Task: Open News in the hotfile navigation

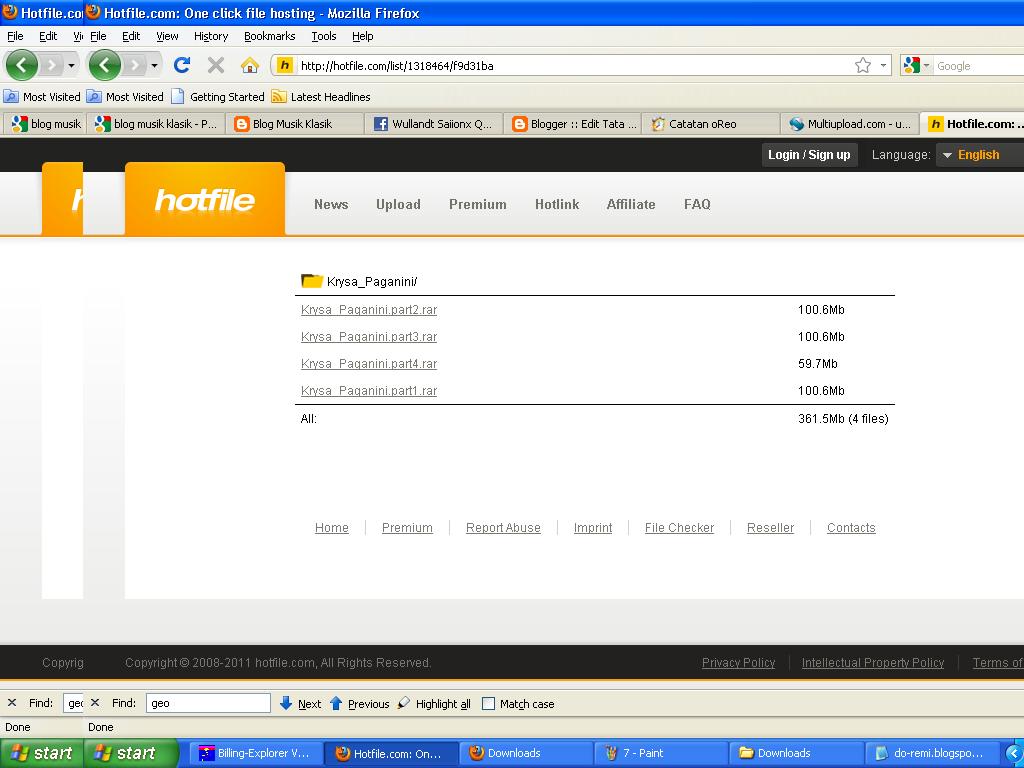Action: [x=331, y=204]
